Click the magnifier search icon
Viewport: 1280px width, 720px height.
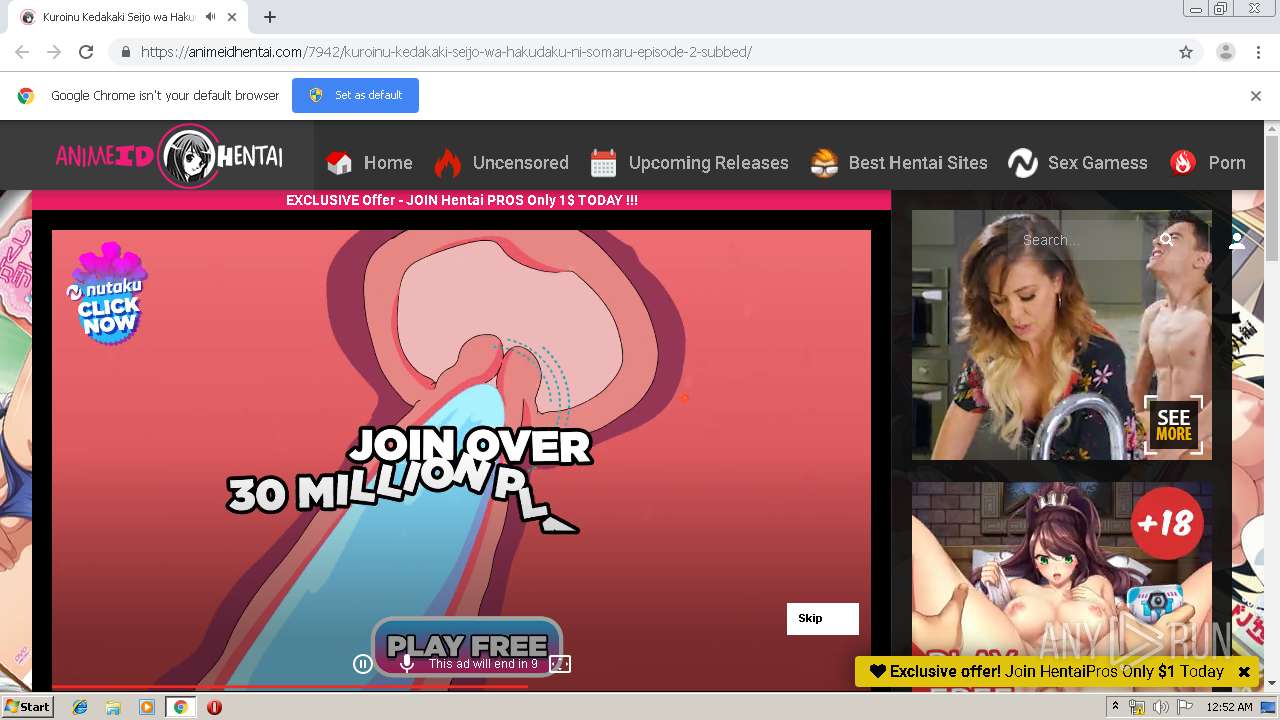click(x=1167, y=240)
